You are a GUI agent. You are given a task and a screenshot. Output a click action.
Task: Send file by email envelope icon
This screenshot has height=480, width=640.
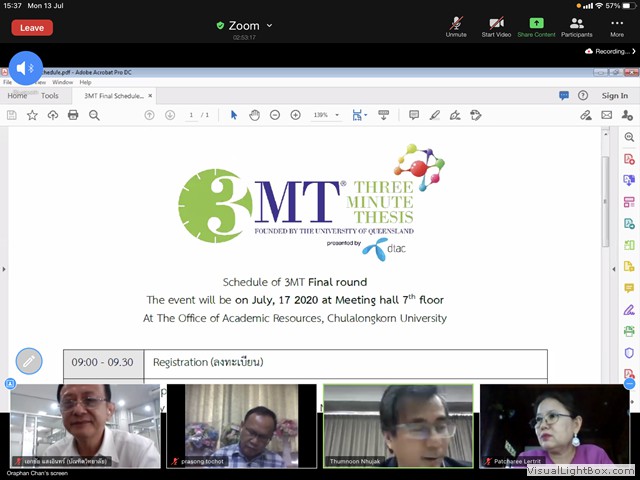[x=607, y=115]
